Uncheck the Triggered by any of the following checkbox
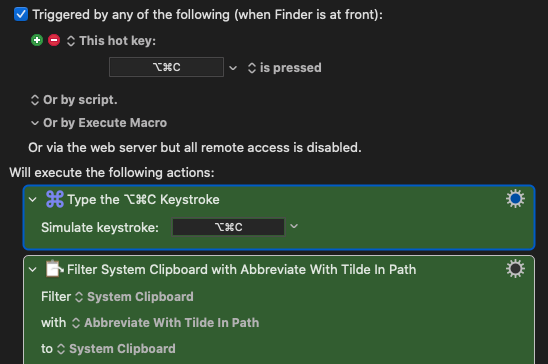548x364 pixels. [21, 14]
